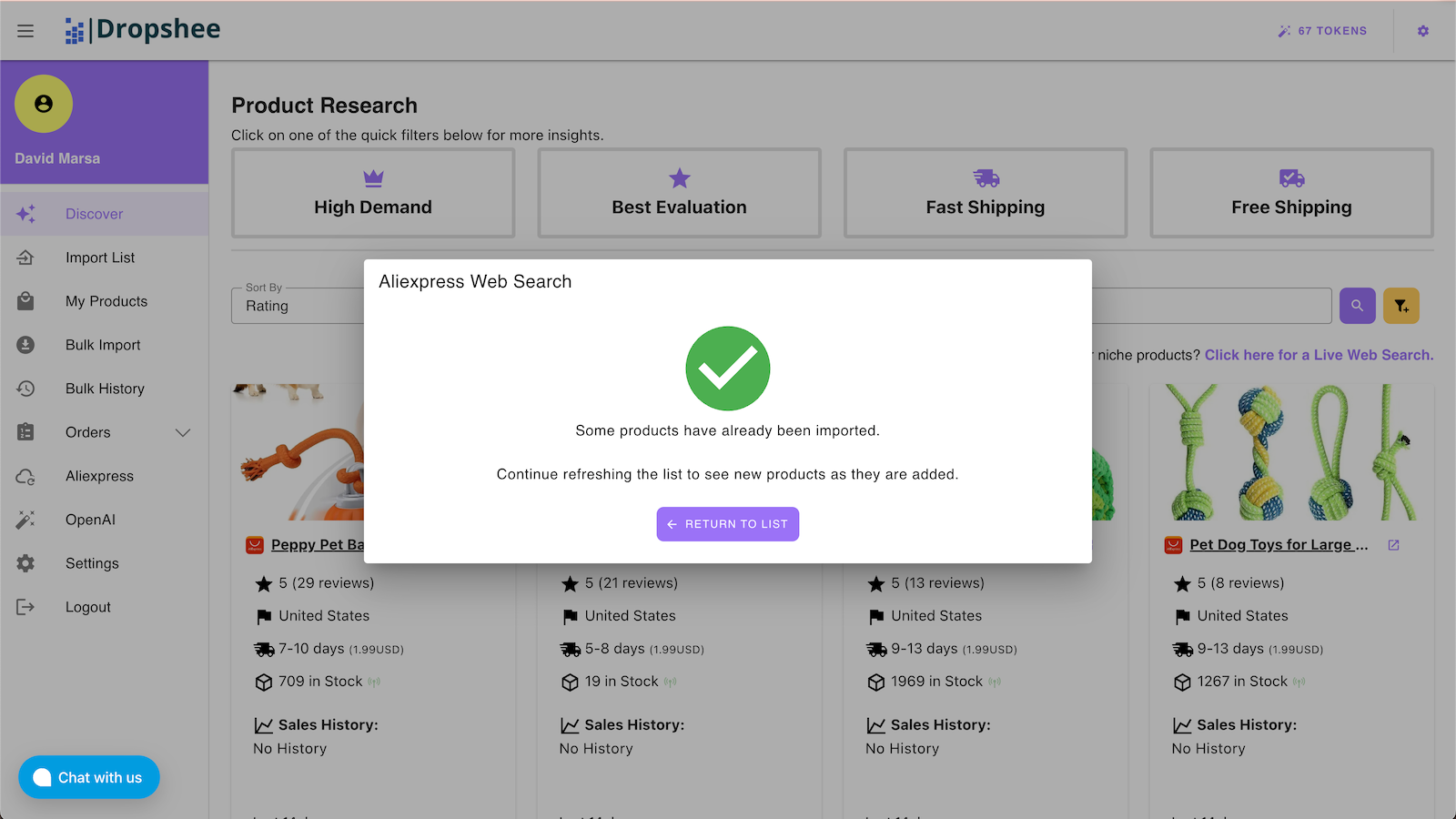Apply the Best Evaluation quick filter
Screen dimensions: 1456x819
[x=680, y=193]
